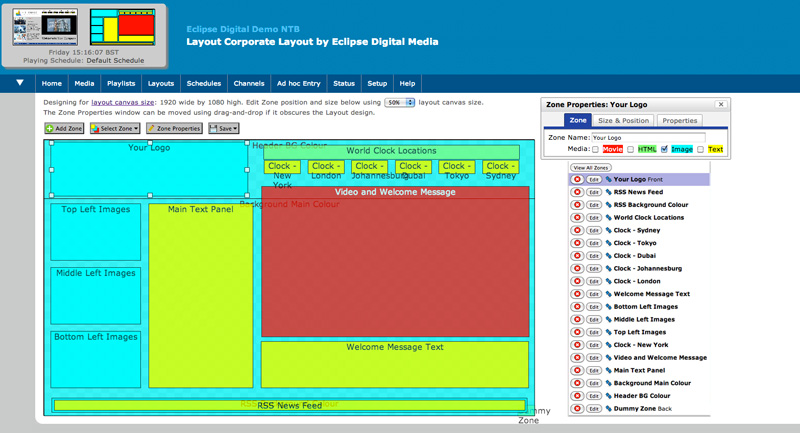Image resolution: width=800 pixels, height=433 pixels.
Task: Tick the HTML media checkbox
Action: (x=631, y=149)
